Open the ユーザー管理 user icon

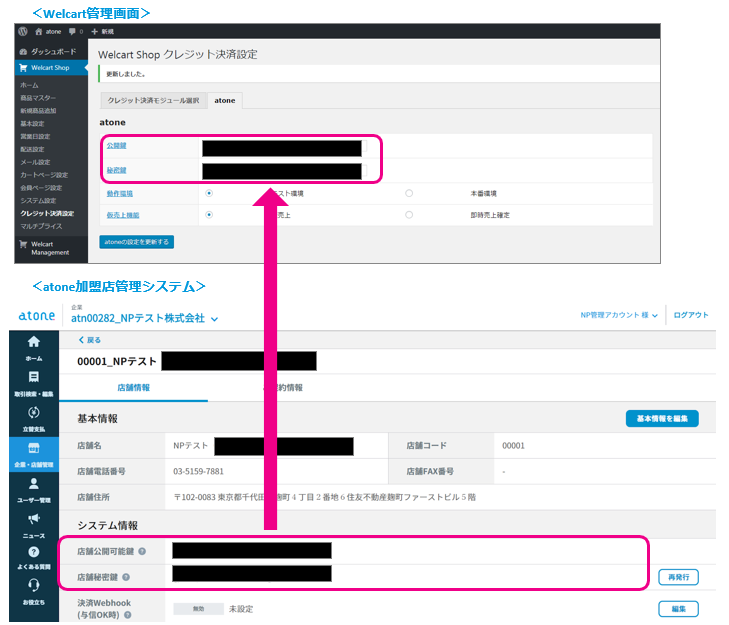click(33, 484)
